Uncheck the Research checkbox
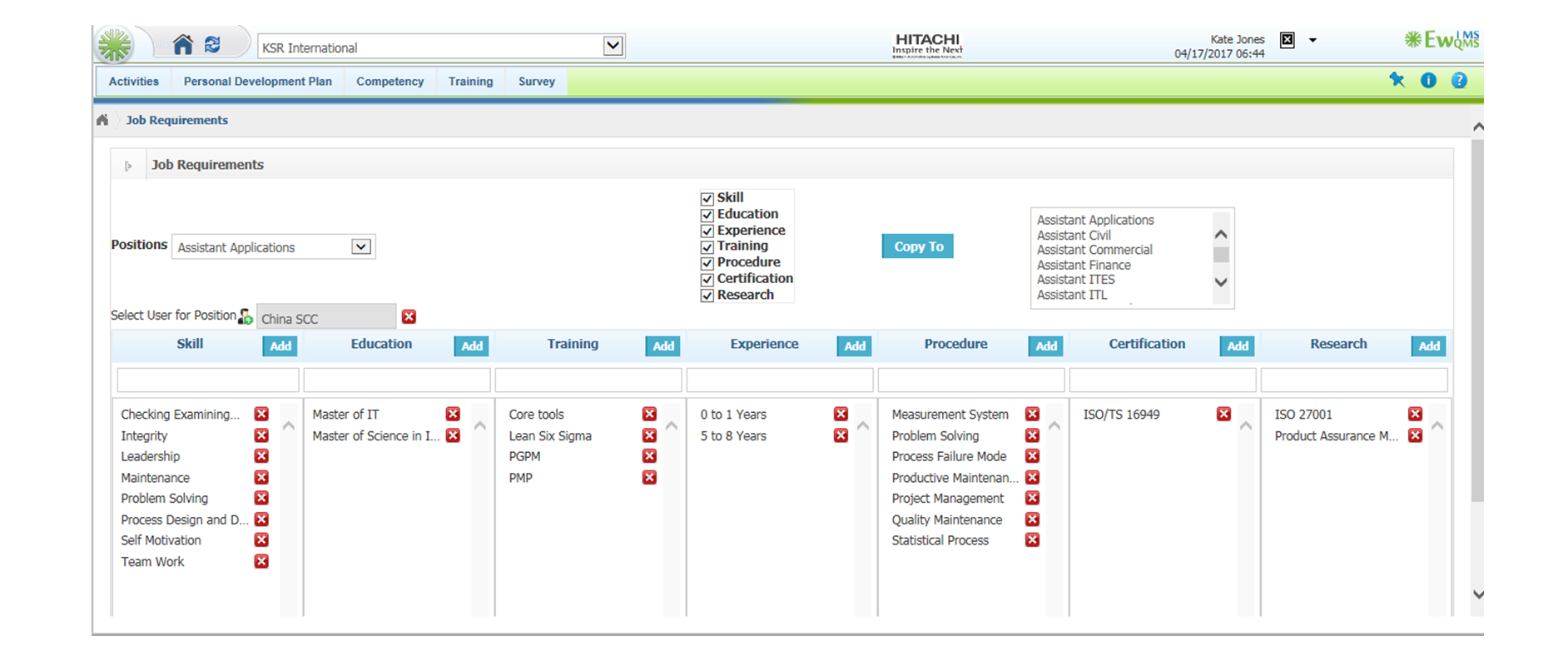Screen dimensions: 1568x661 pyautogui.click(x=707, y=296)
